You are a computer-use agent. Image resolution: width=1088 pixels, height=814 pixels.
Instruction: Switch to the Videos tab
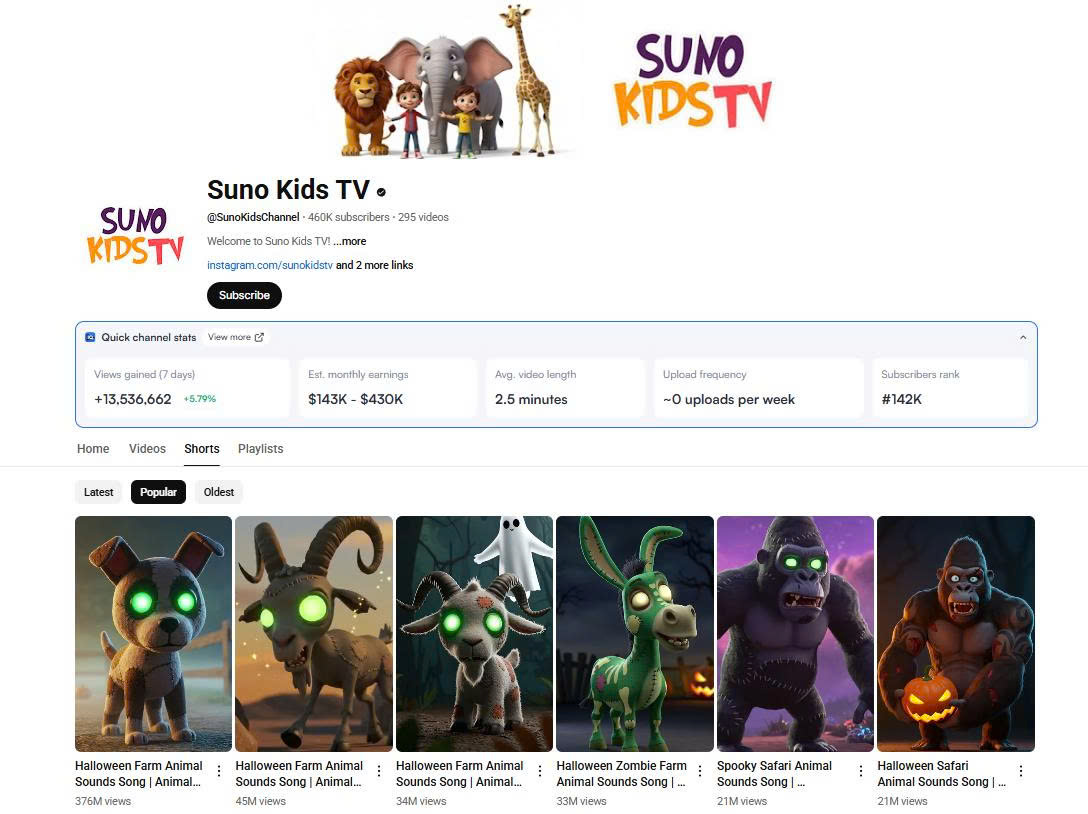pyautogui.click(x=147, y=449)
